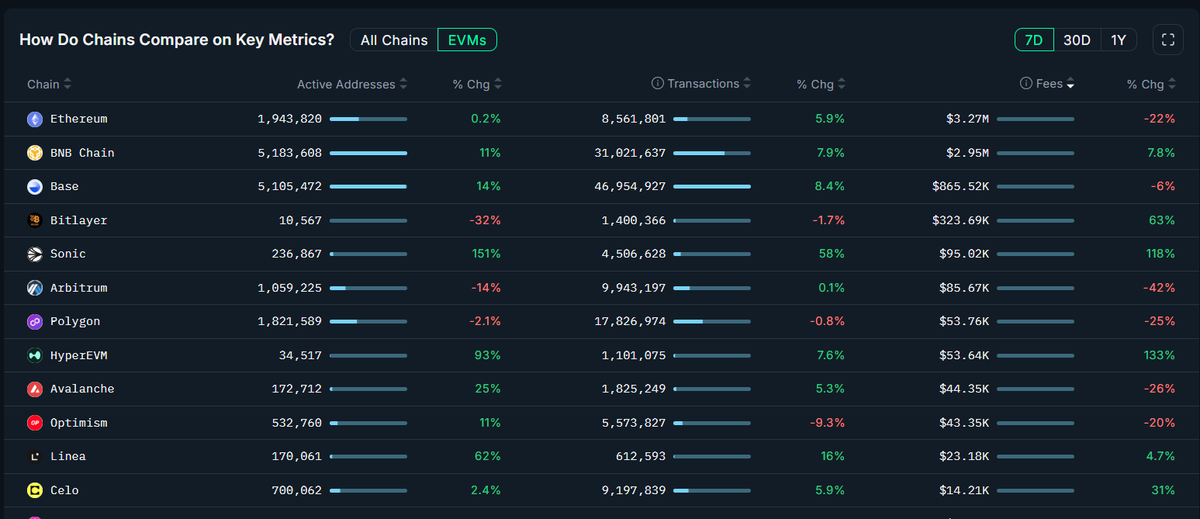Viewport: 1200px width, 519px height.
Task: Click the Ethereum chain logo icon
Action: (x=35, y=119)
